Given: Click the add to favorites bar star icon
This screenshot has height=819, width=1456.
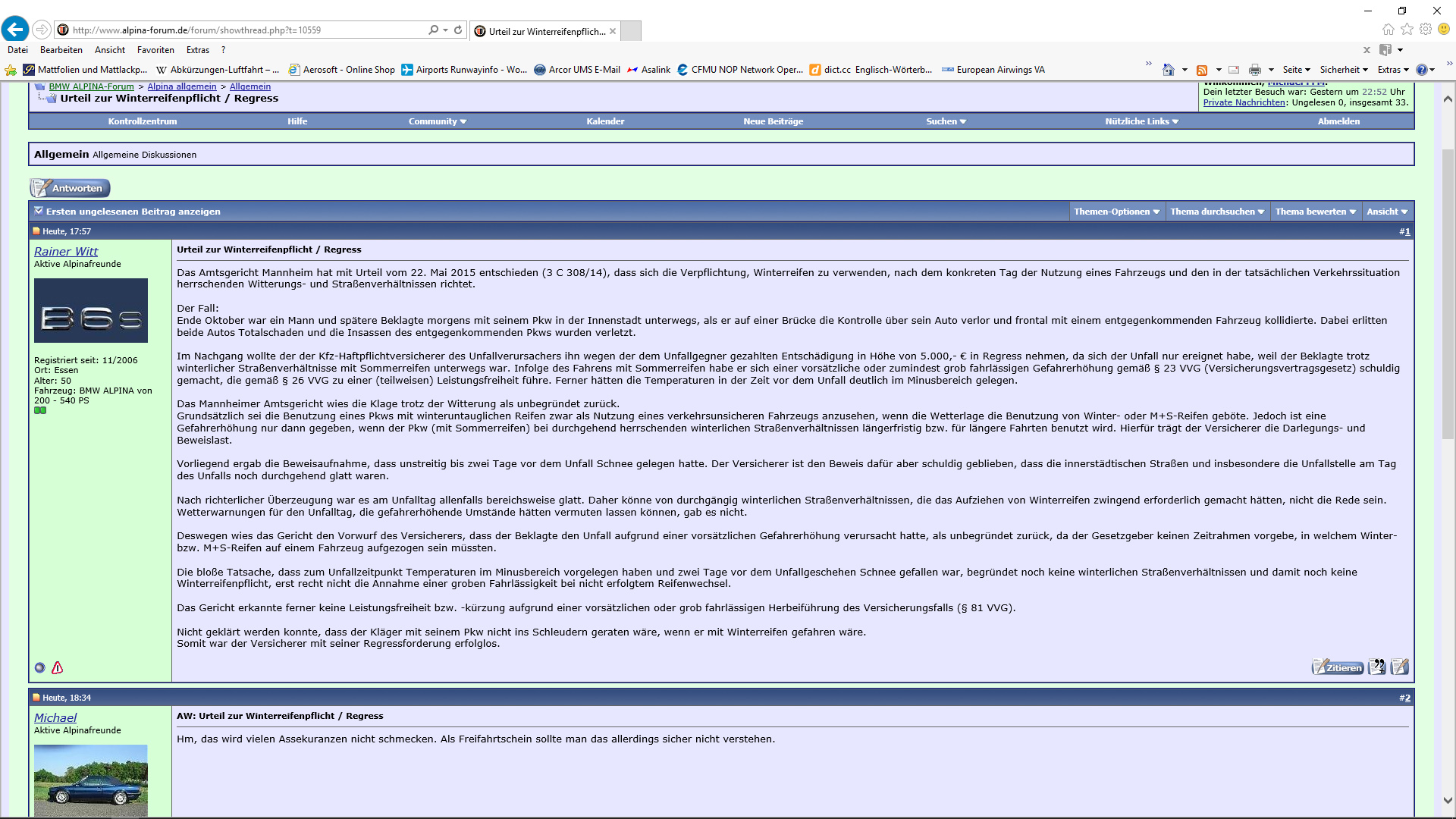Looking at the screenshot, I should (11, 70).
